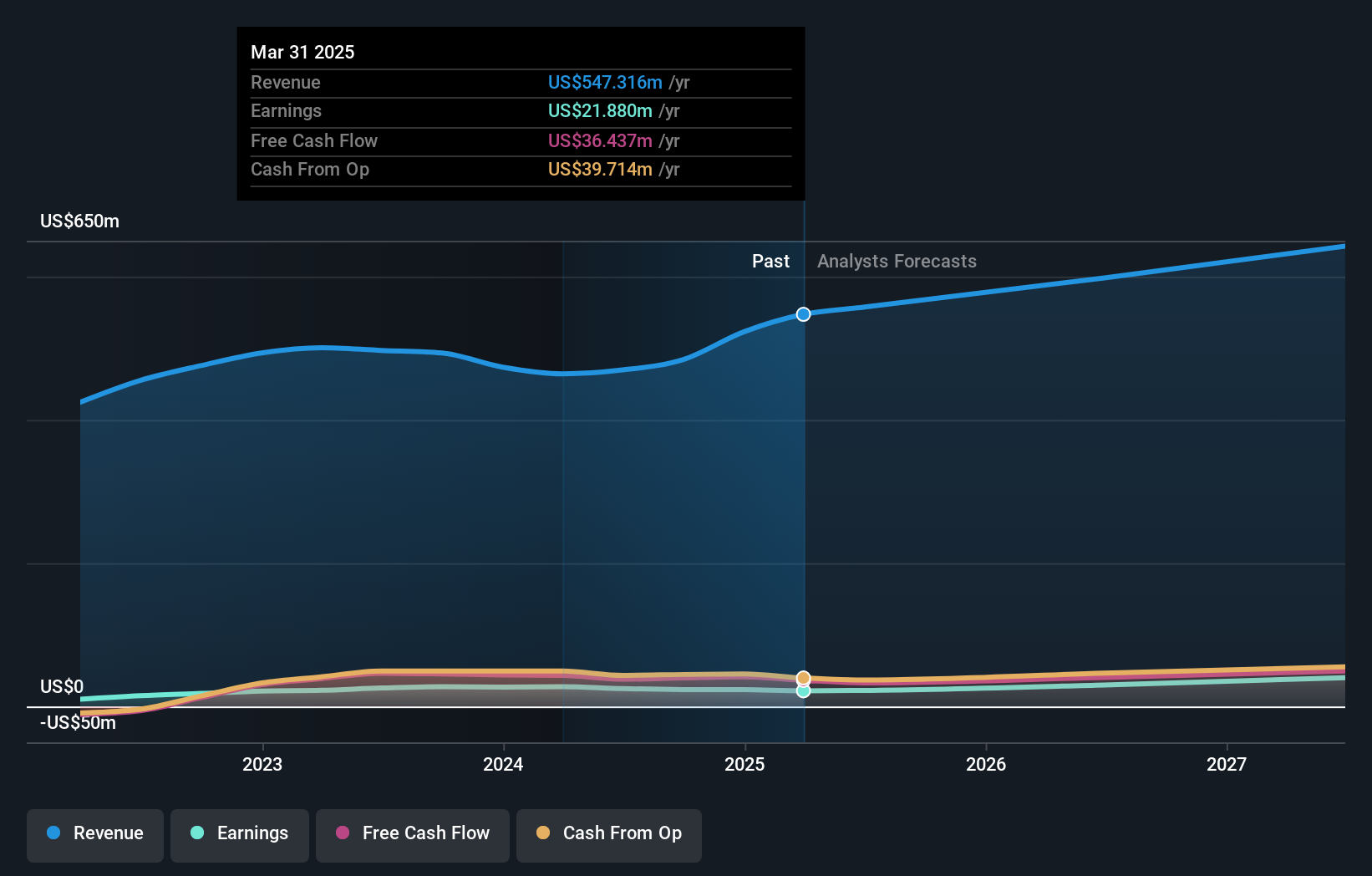Click the 2027 x-axis label

tap(1227, 764)
